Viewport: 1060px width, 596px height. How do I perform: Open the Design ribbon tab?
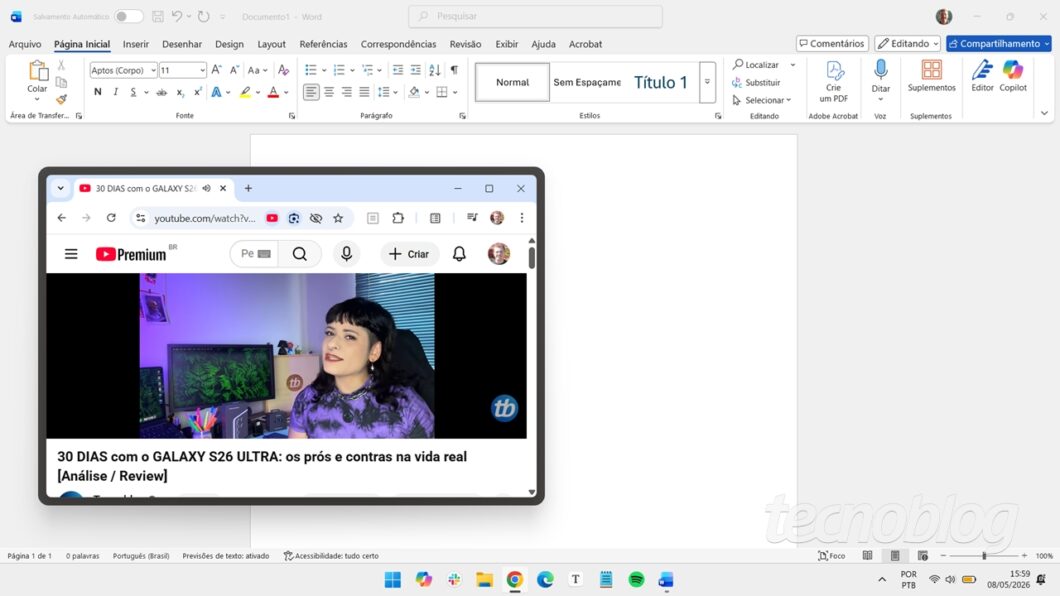coord(229,44)
